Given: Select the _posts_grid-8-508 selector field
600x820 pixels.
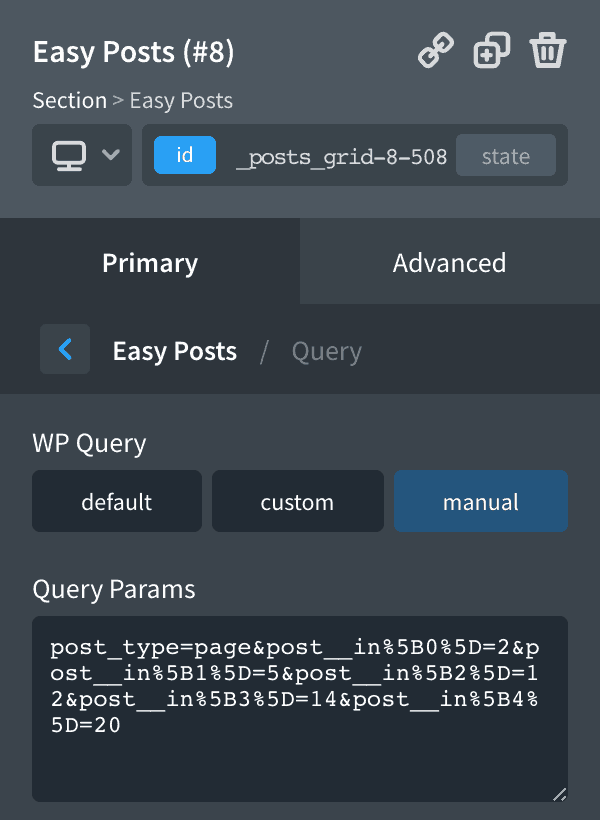Looking at the screenshot, I should [x=342, y=156].
